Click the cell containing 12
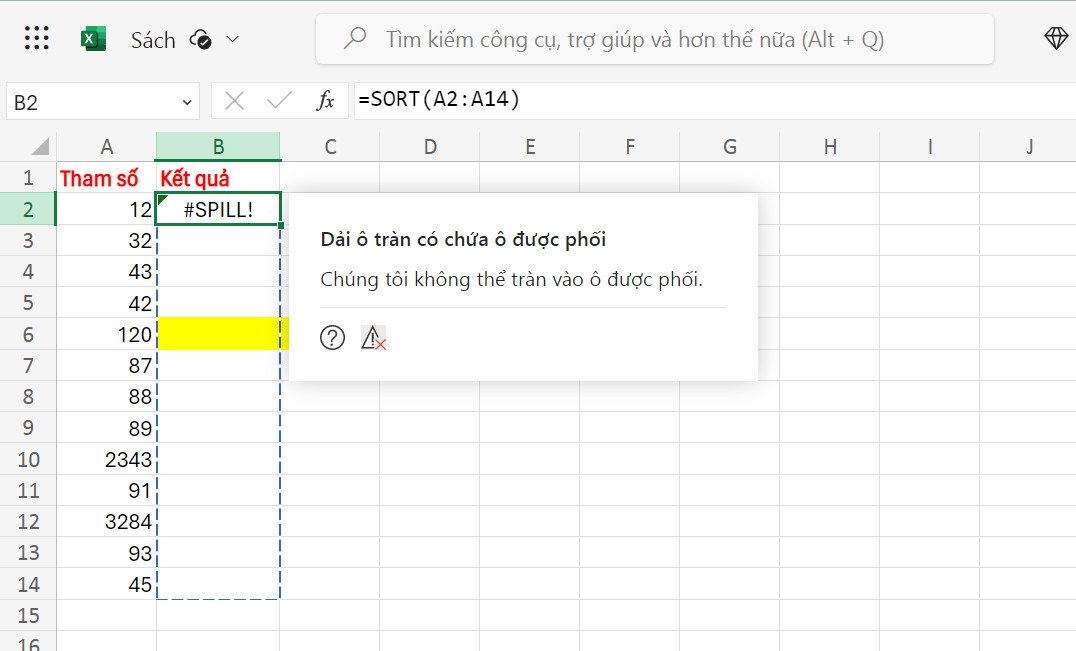This screenshot has width=1076, height=651. [x=106, y=209]
